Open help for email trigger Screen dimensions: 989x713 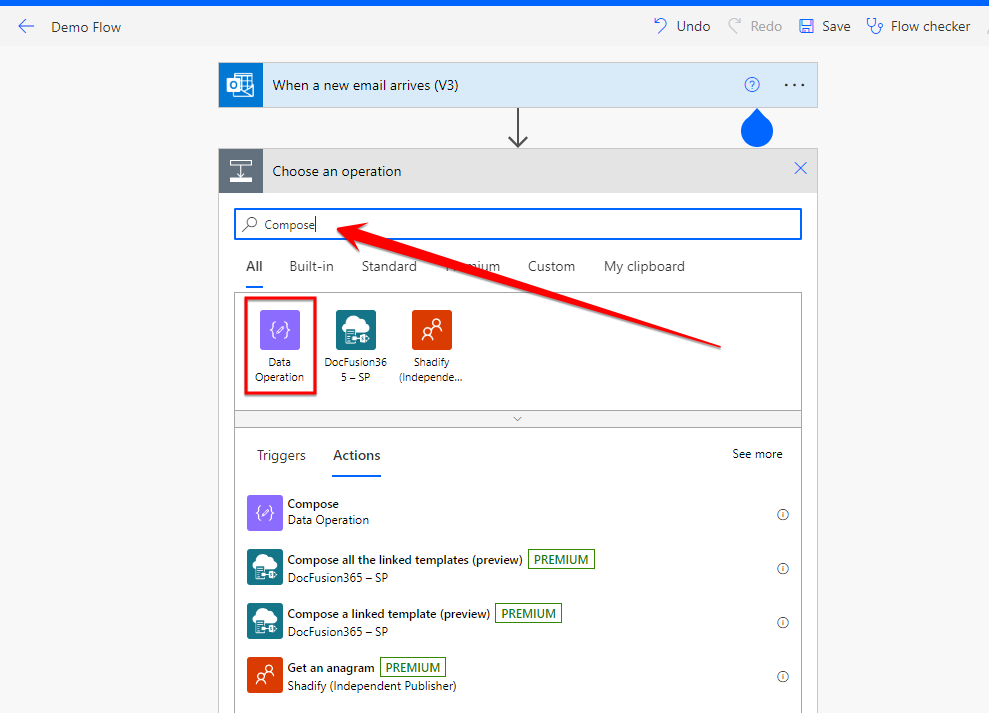point(752,85)
